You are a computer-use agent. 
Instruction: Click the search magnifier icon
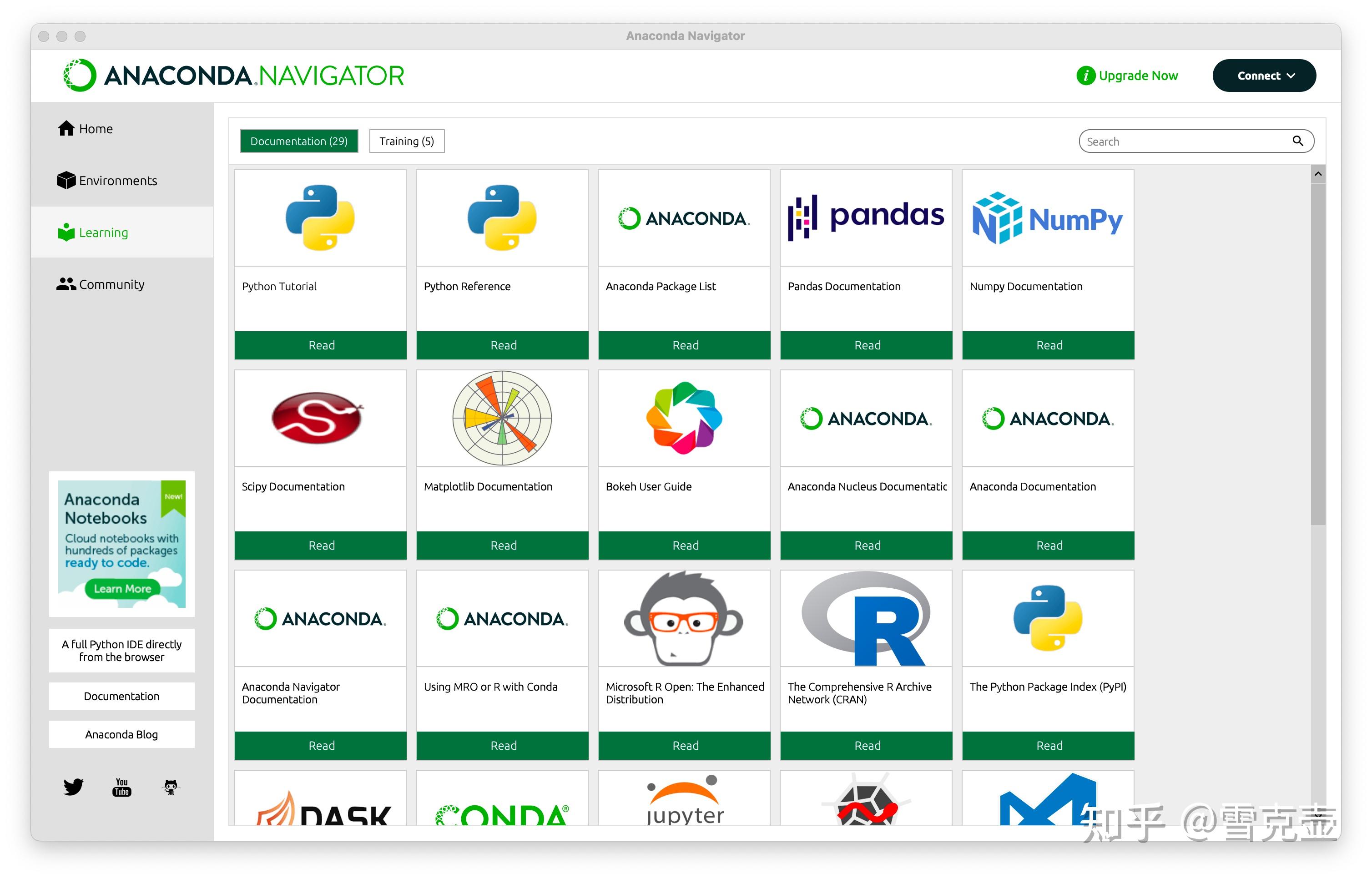(x=1297, y=141)
